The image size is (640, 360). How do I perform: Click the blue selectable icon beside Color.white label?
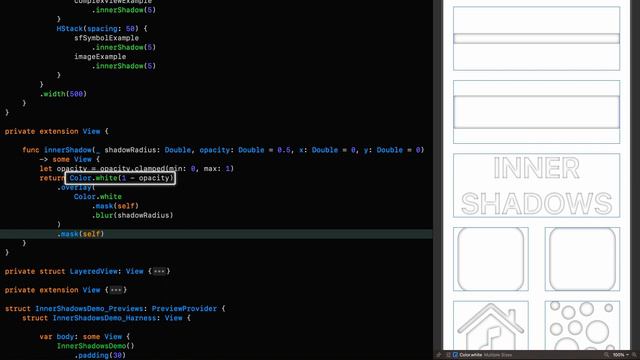point(455,355)
